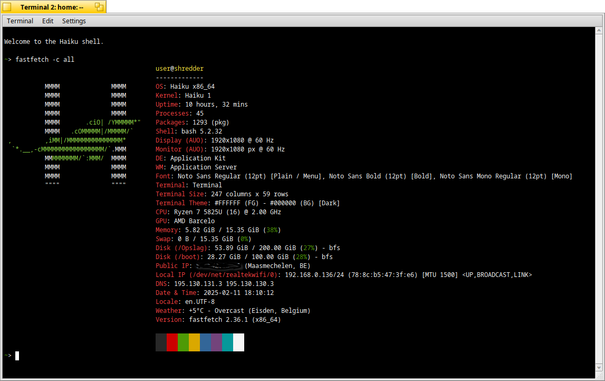Image resolution: width=605 pixels, height=381 pixels.
Task: Click the 'Monitor (AUO)' line
Action: click(220, 149)
